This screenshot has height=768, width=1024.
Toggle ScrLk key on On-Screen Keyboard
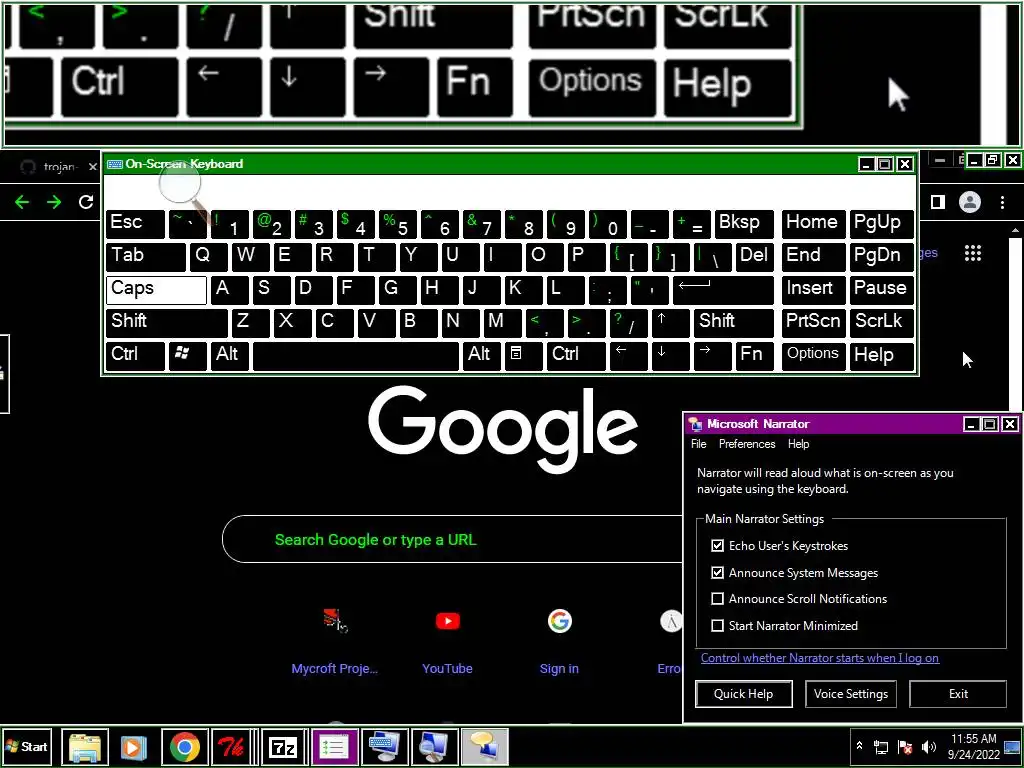(x=882, y=323)
